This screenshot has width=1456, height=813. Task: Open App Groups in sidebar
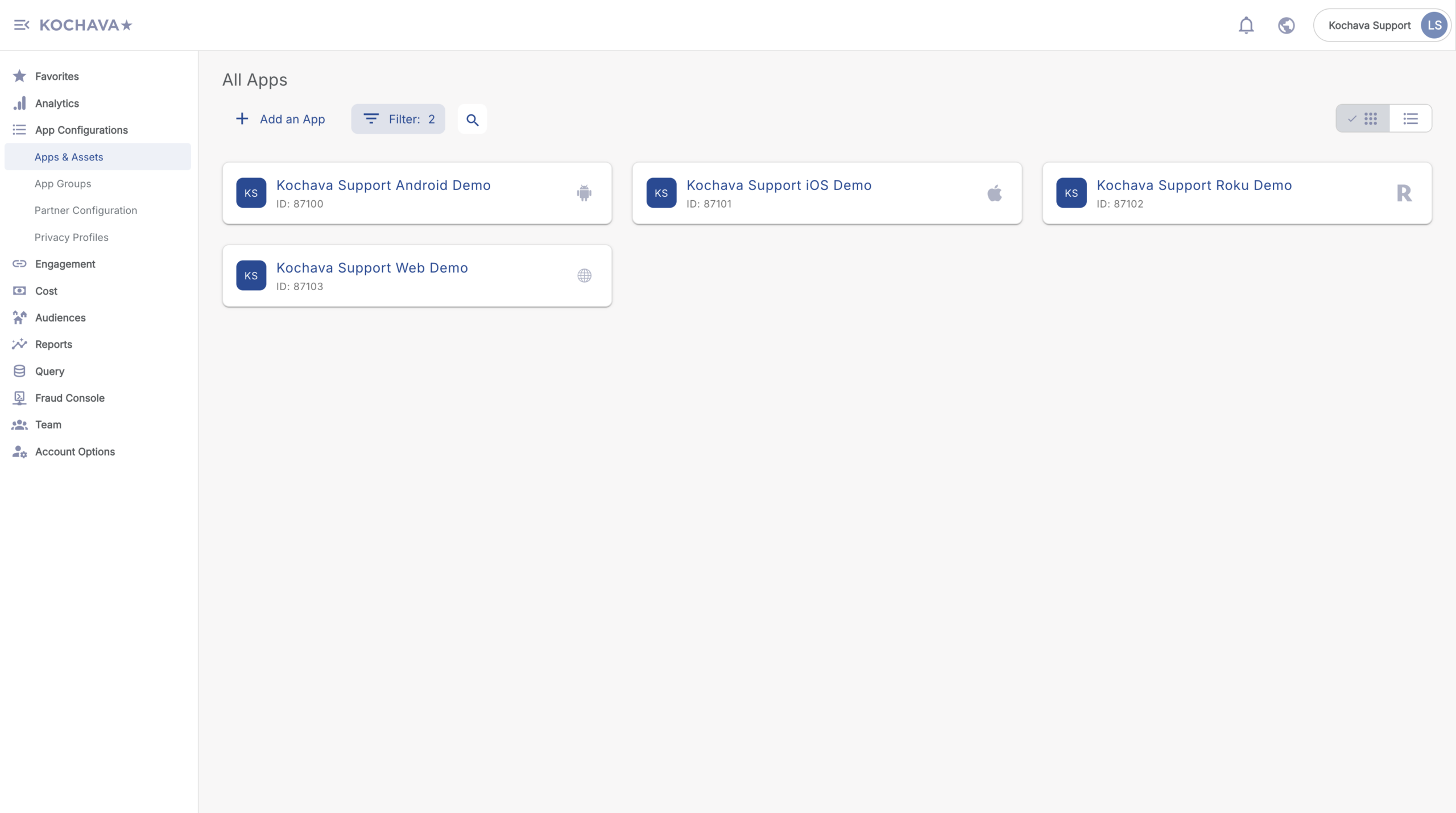click(x=63, y=184)
